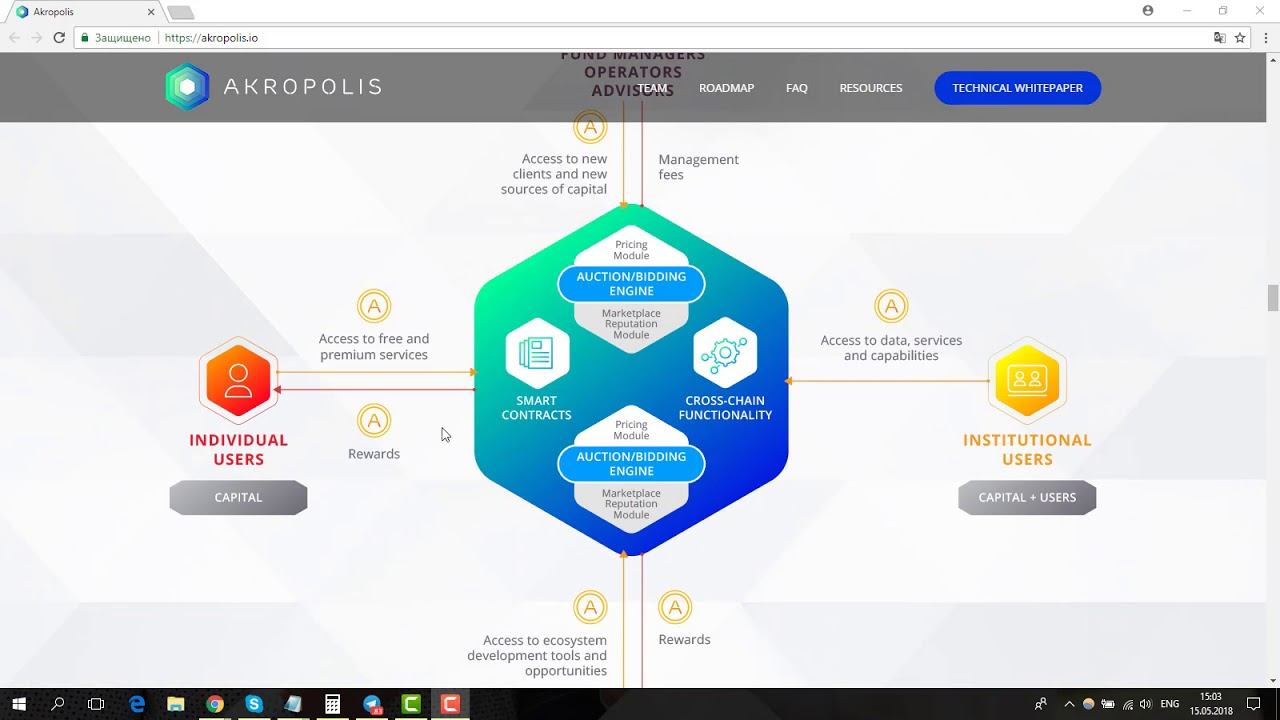The height and width of the screenshot is (720, 1280).
Task: Click the TECHNICAL WHITEPAPER button
Action: [1017, 88]
